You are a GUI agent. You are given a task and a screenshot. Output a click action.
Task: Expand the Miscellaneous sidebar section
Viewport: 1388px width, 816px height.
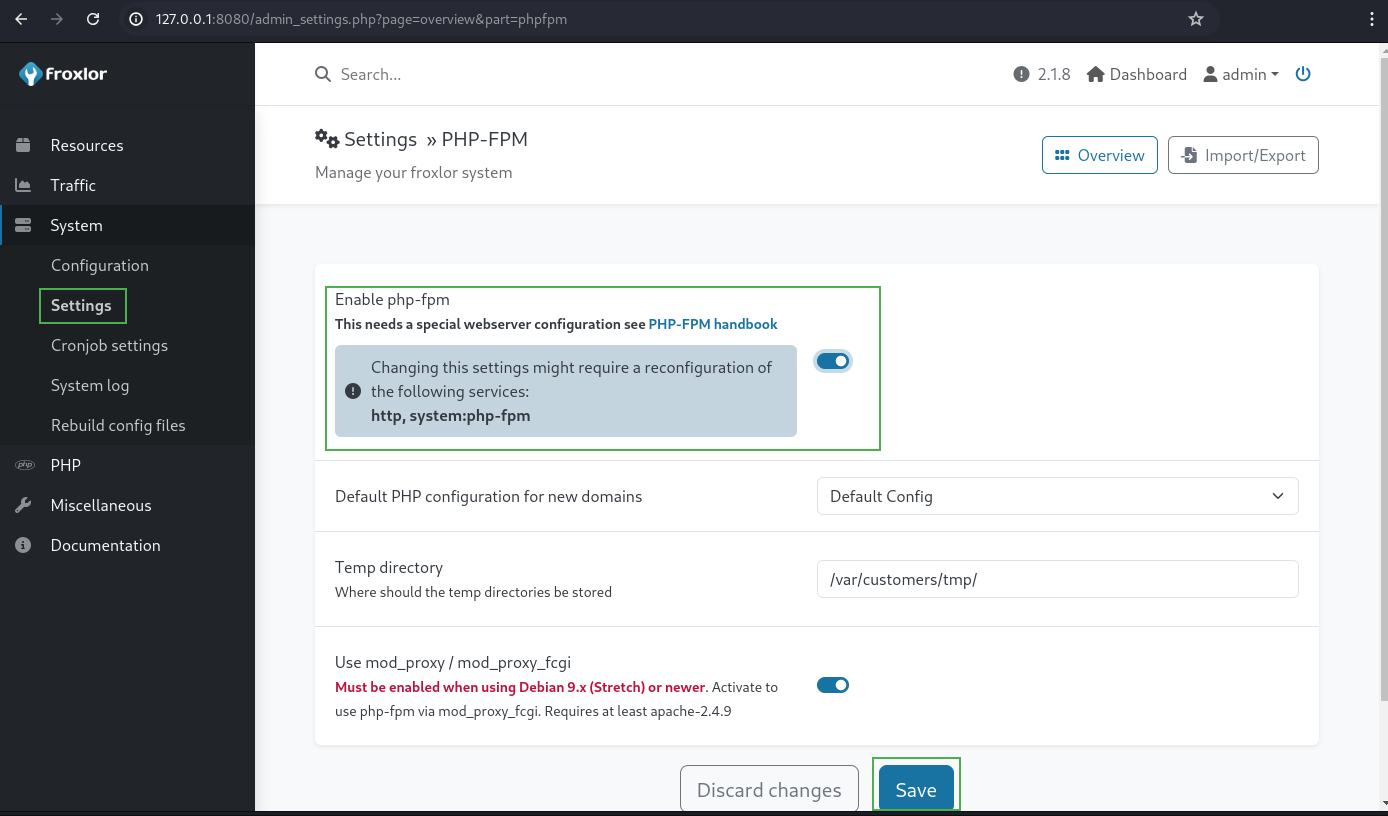pyautogui.click(x=127, y=505)
